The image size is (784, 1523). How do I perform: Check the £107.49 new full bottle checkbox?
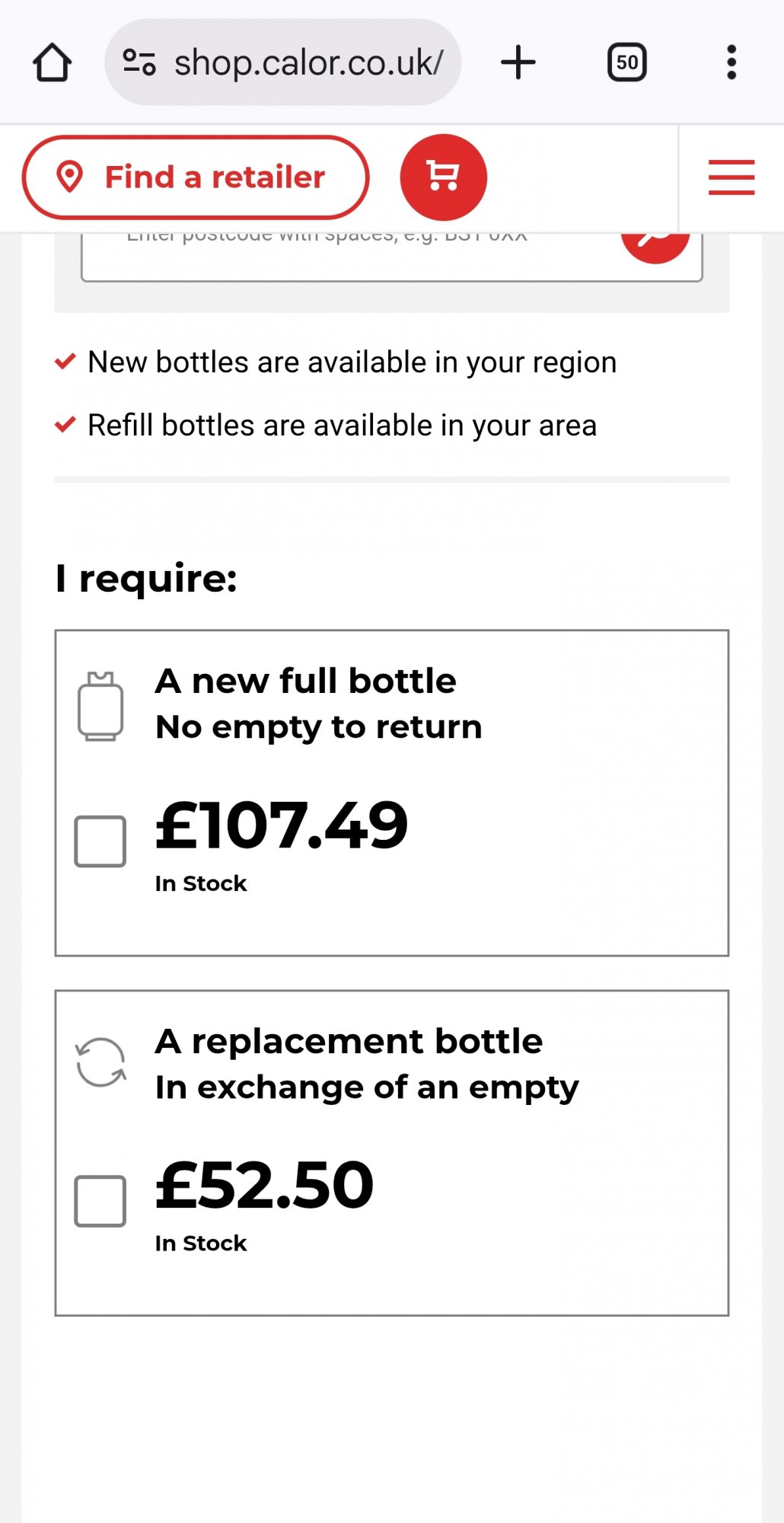click(x=100, y=841)
